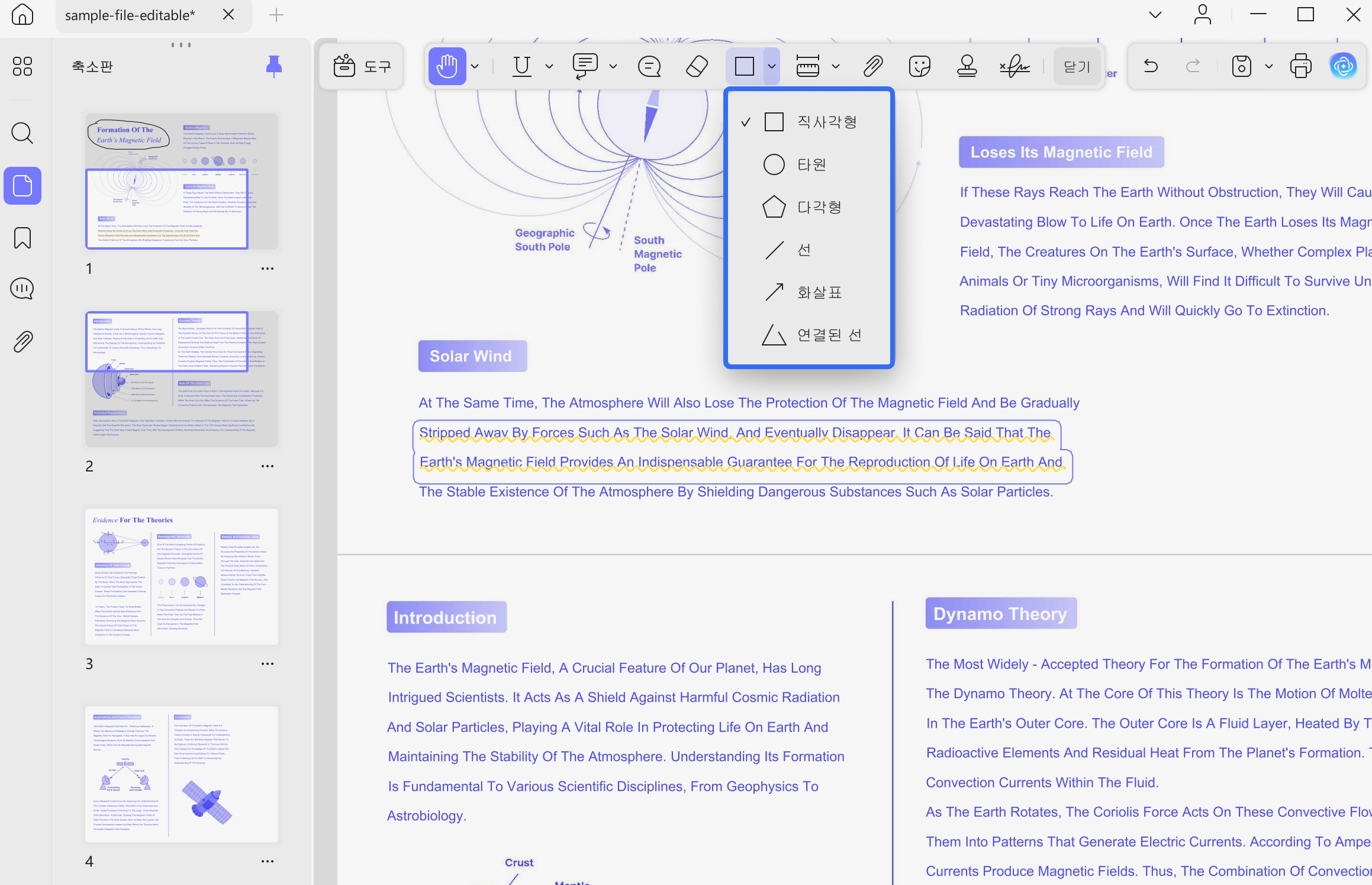Select 화살표 arrow from shape menu
The height and width of the screenshot is (885, 1372).
809,292
